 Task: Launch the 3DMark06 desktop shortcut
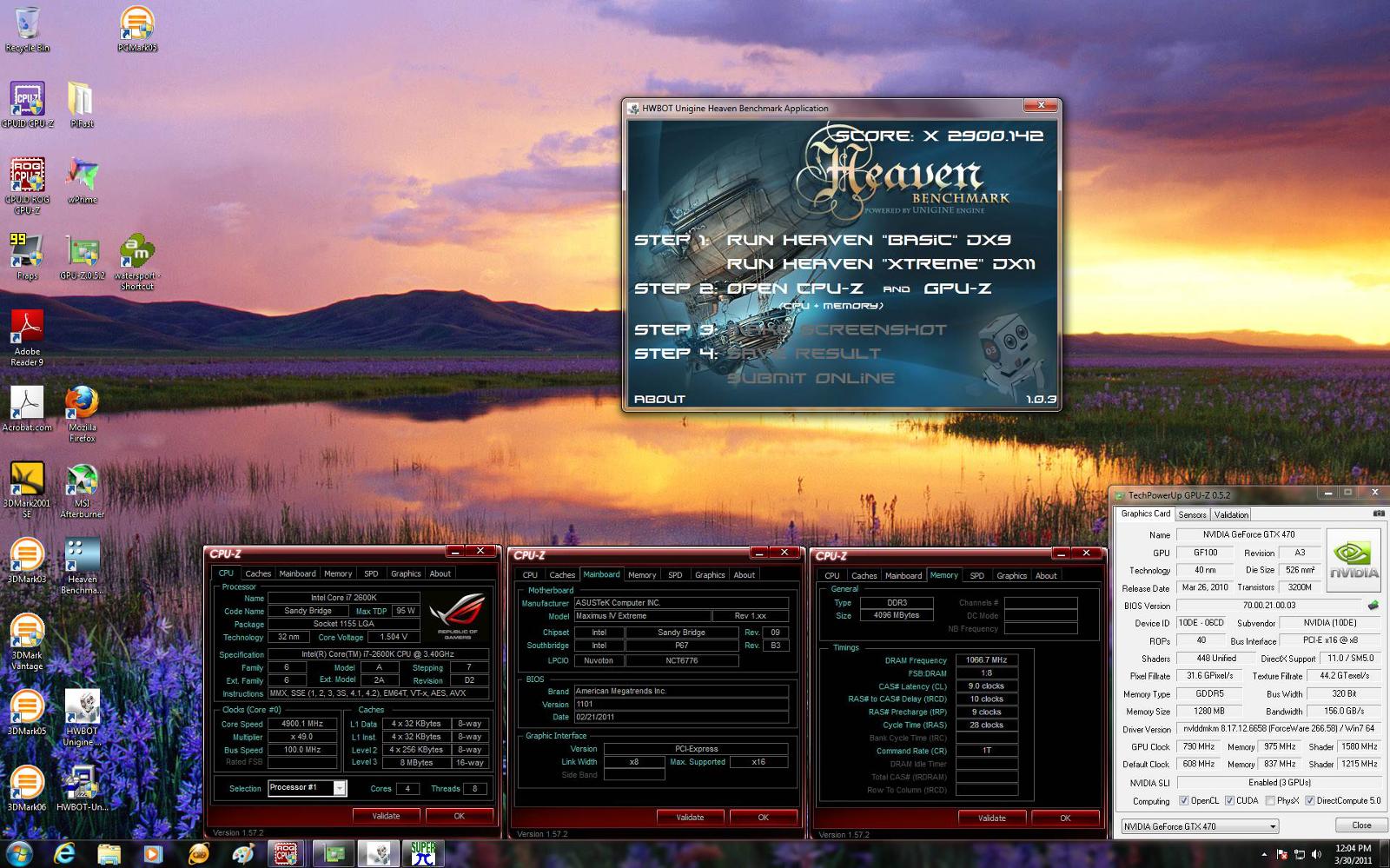click(x=27, y=788)
